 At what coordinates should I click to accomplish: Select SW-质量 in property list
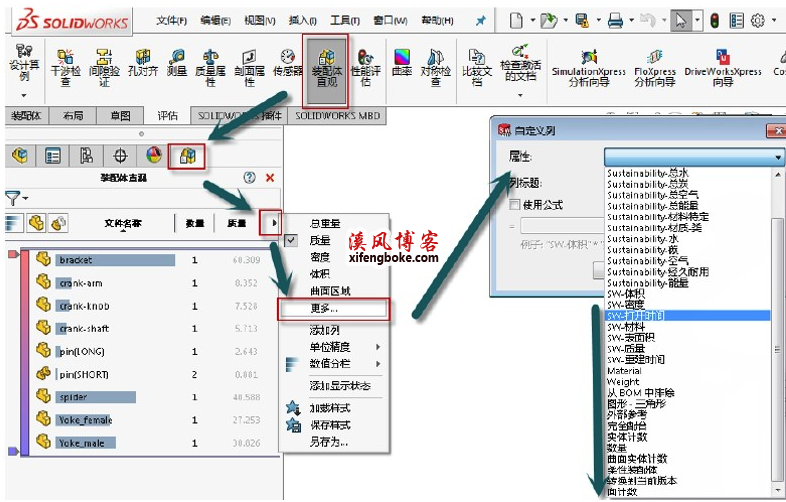pyautogui.click(x=688, y=349)
